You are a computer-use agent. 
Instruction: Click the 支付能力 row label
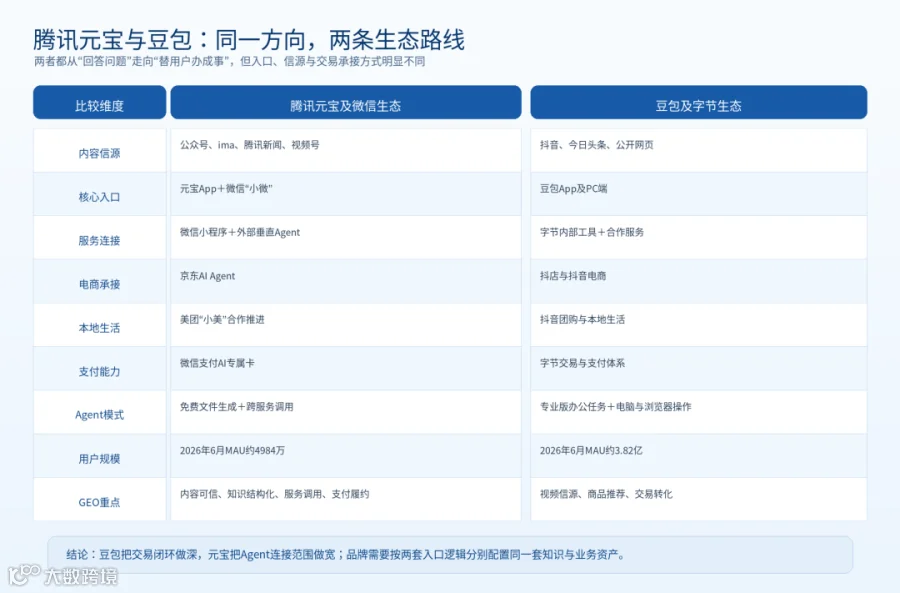click(99, 369)
